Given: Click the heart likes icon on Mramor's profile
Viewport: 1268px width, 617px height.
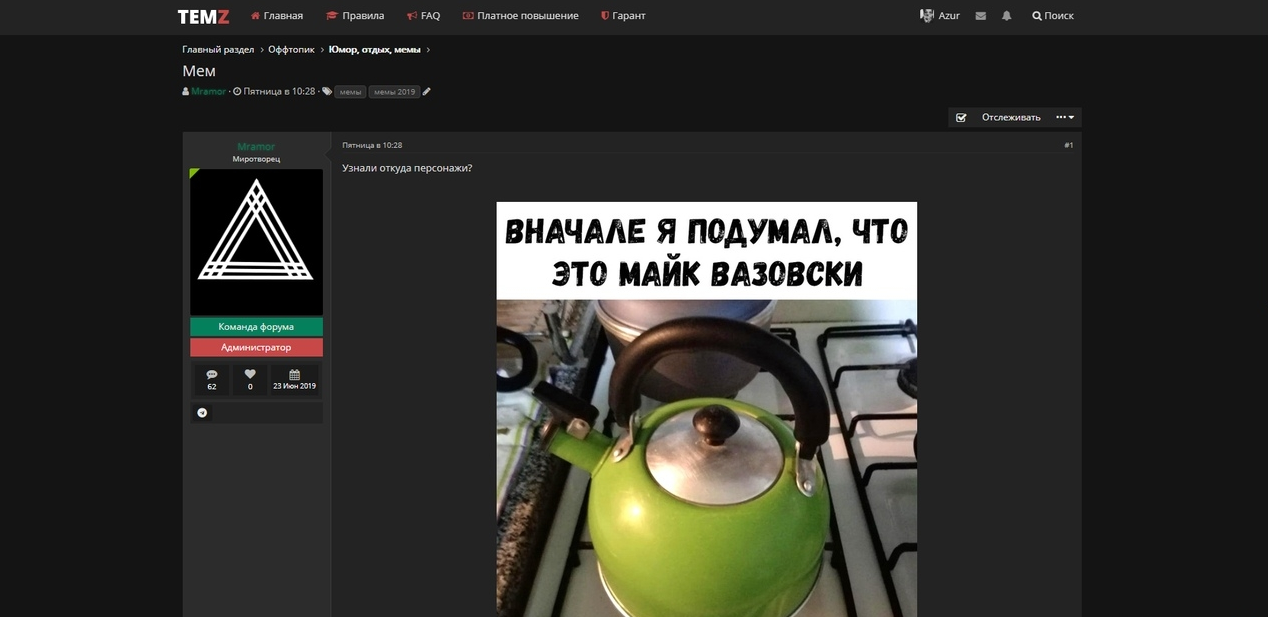Looking at the screenshot, I should pyautogui.click(x=249, y=374).
